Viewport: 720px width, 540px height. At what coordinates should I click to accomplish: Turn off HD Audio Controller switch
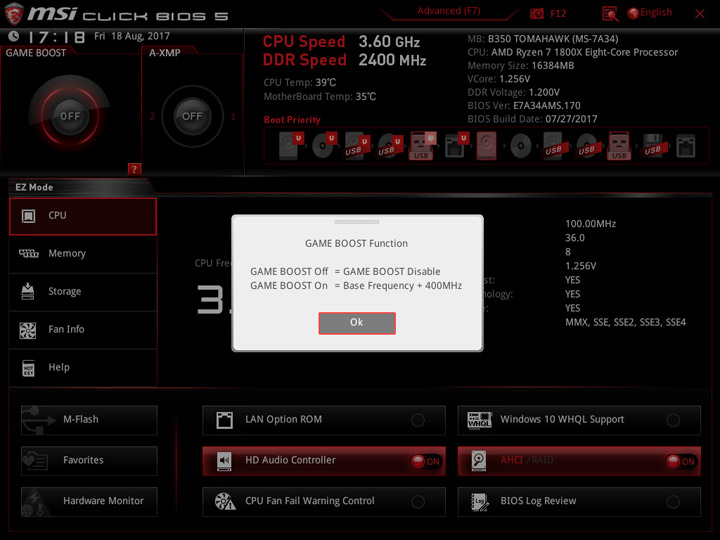click(x=426, y=461)
